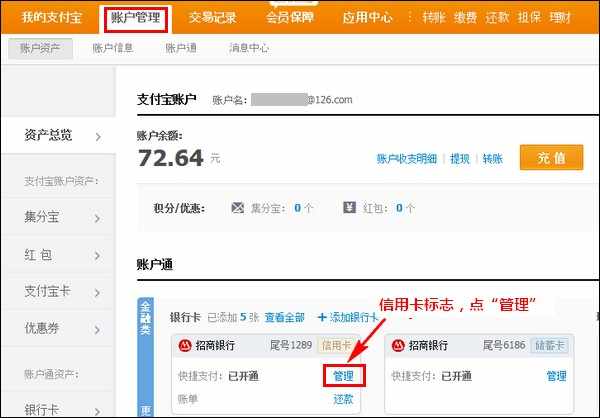Open 账户收支明细 link
The height and width of the screenshot is (418, 600).
(x=407, y=159)
